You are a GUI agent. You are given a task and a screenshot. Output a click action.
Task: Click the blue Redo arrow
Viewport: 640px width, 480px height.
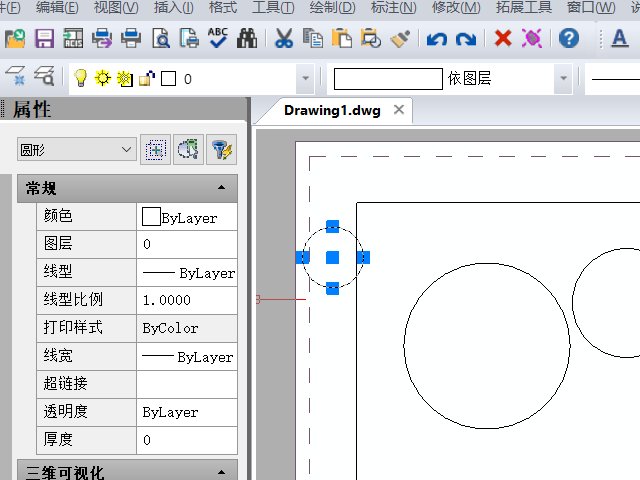tap(466, 39)
